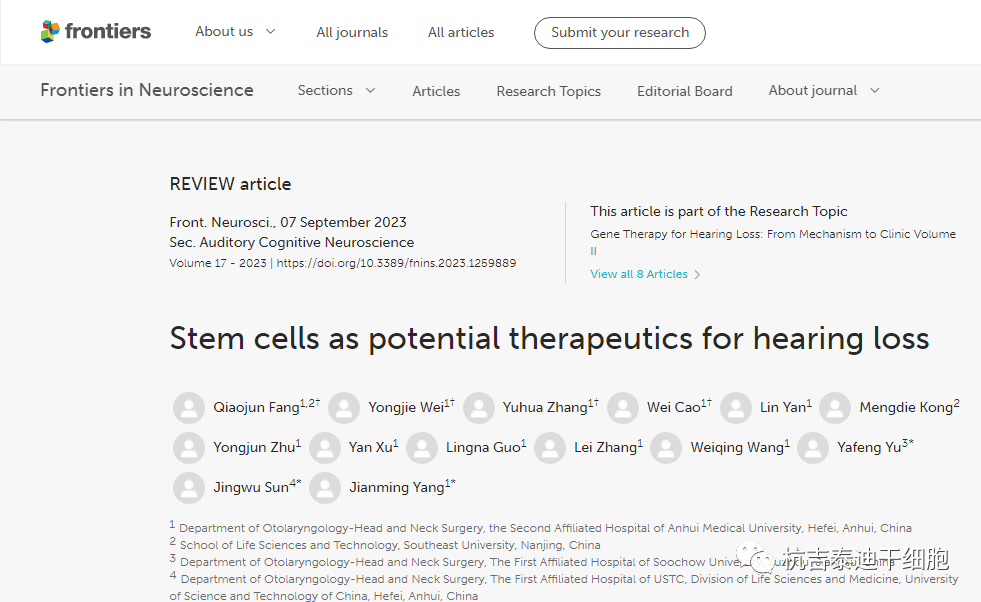Click the Frontiers logo icon

50,32
